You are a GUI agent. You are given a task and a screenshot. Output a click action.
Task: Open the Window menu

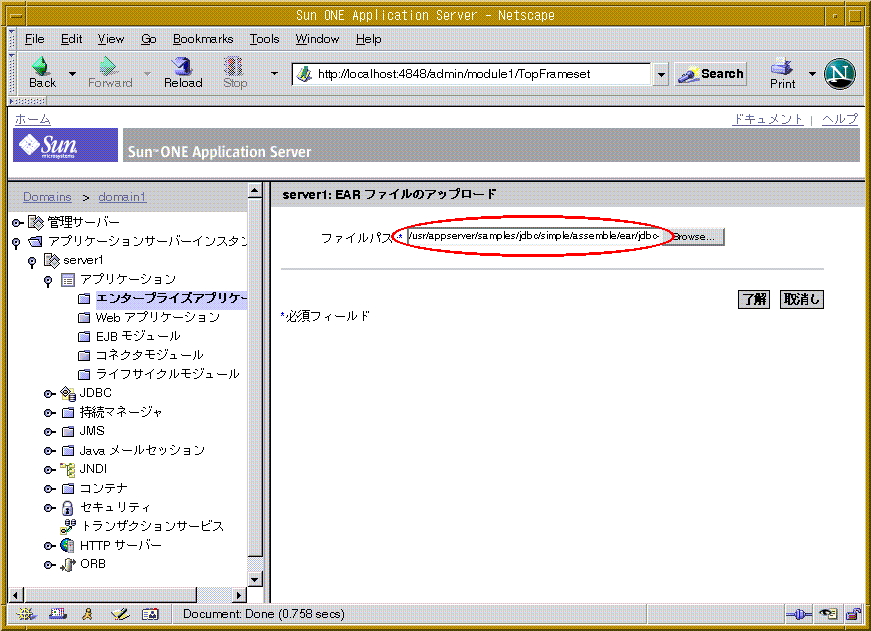tap(317, 39)
